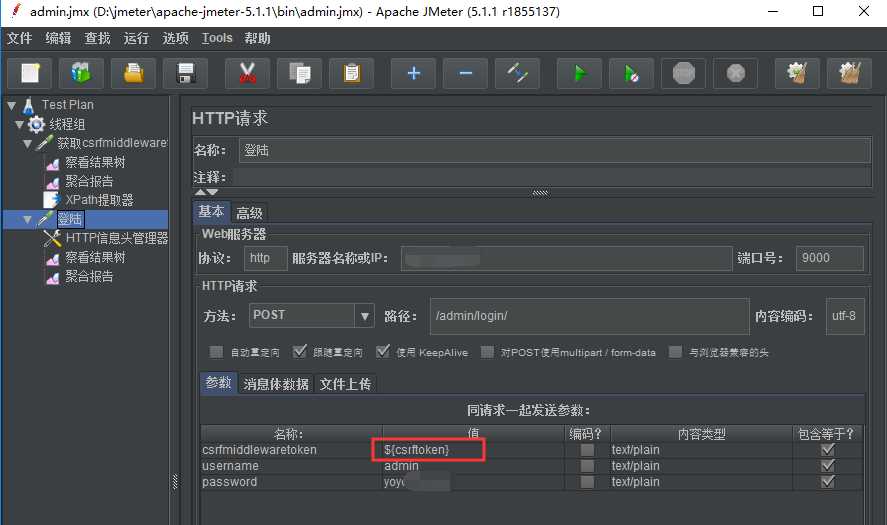The width and height of the screenshot is (887, 525).
Task: Click the Clear All results icon
Action: (849, 74)
